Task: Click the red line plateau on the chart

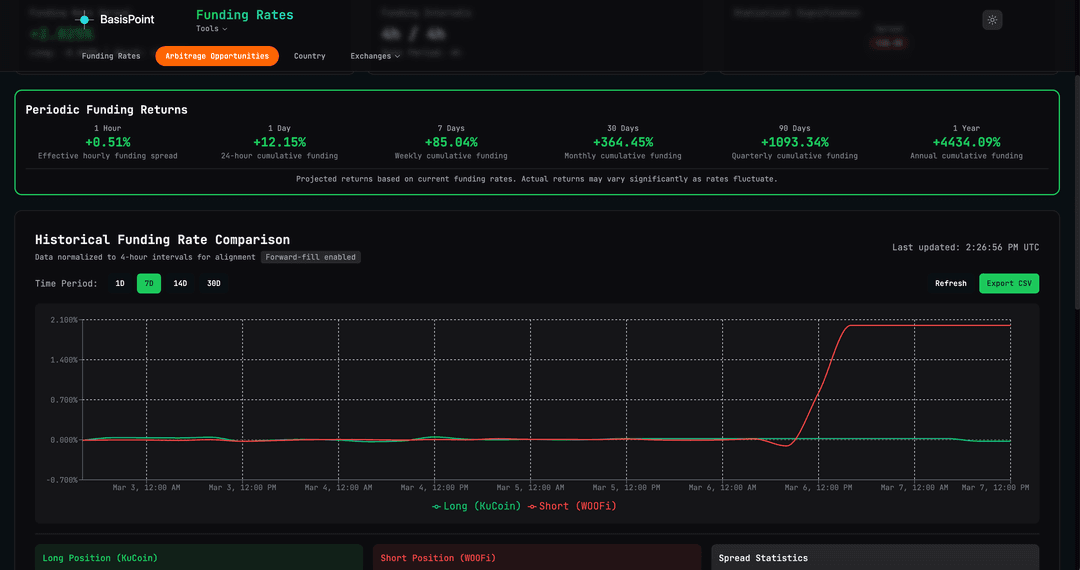Action: (930, 325)
